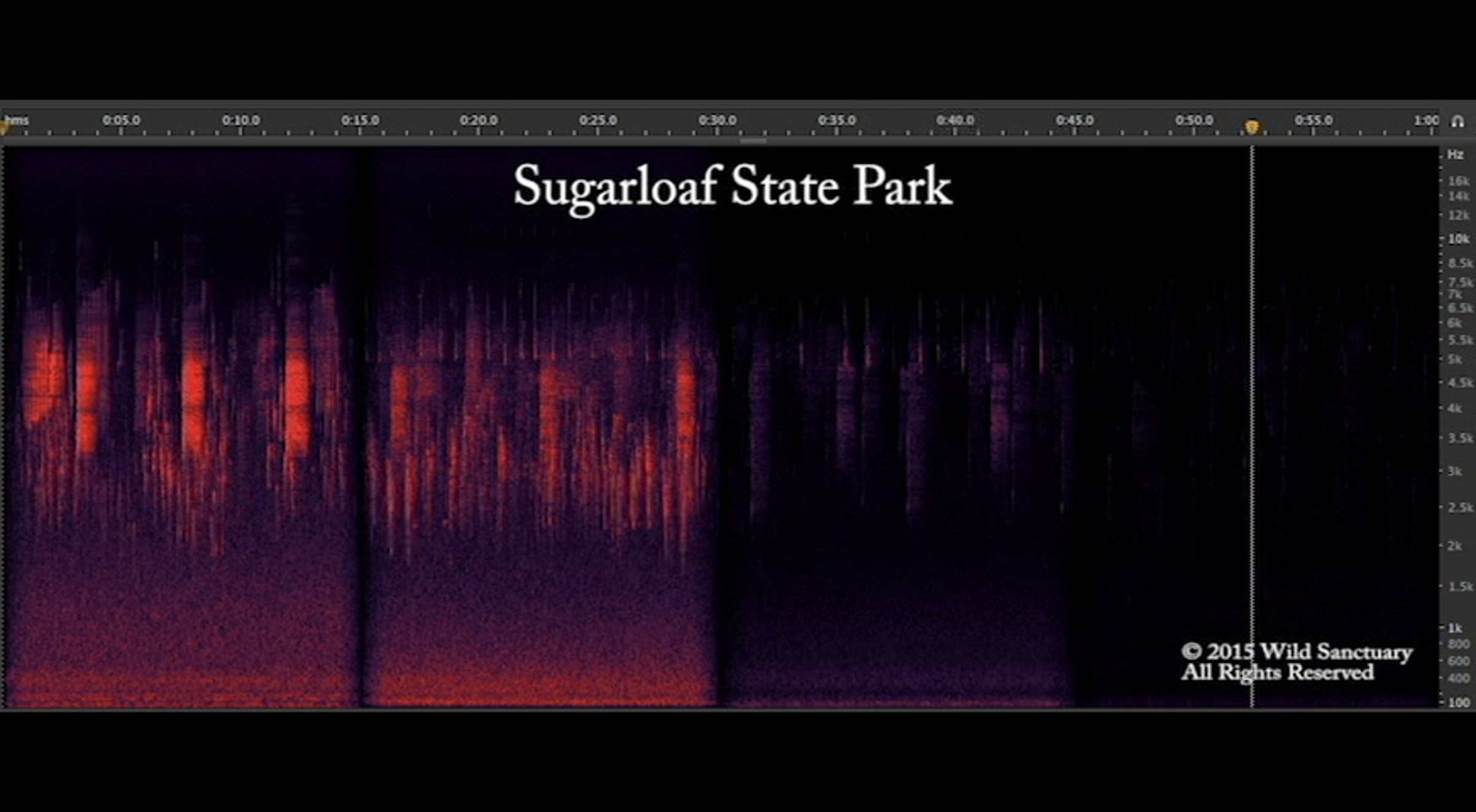The height and width of the screenshot is (812, 1476).
Task: Click the 1k tick on the frequency scale
Action: 1454,628
